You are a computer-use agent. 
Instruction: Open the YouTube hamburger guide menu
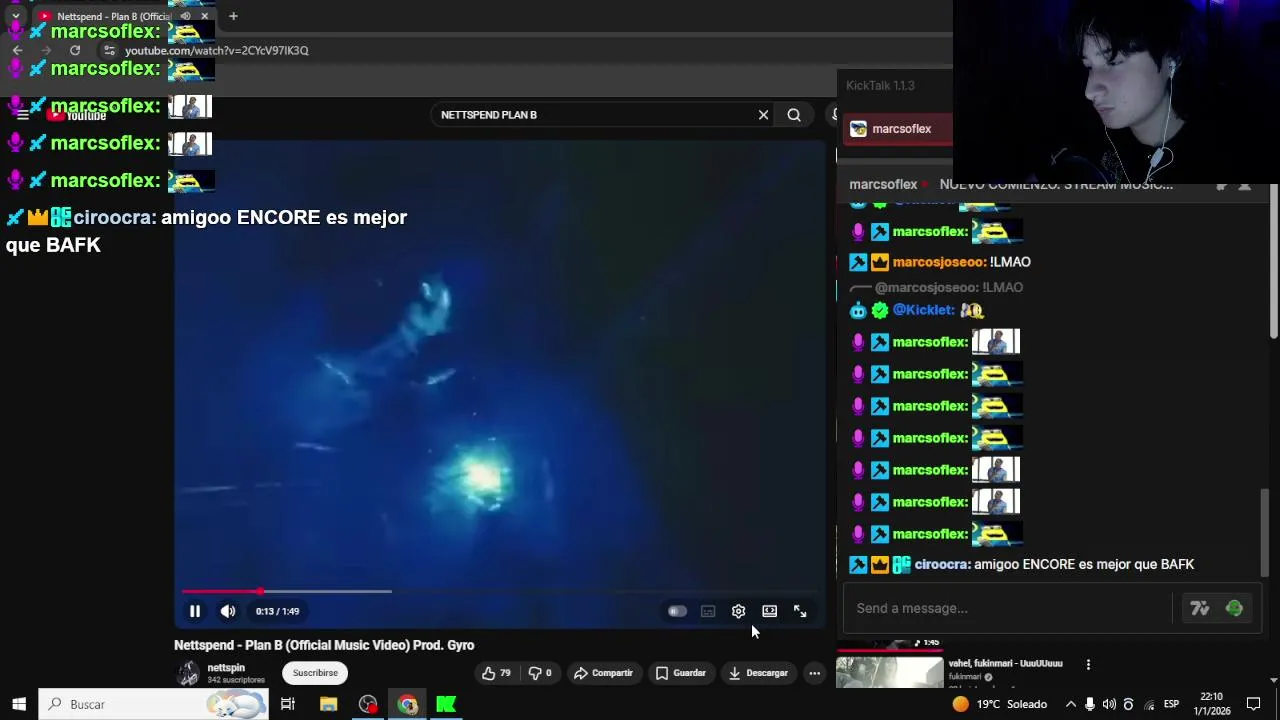(x=22, y=115)
